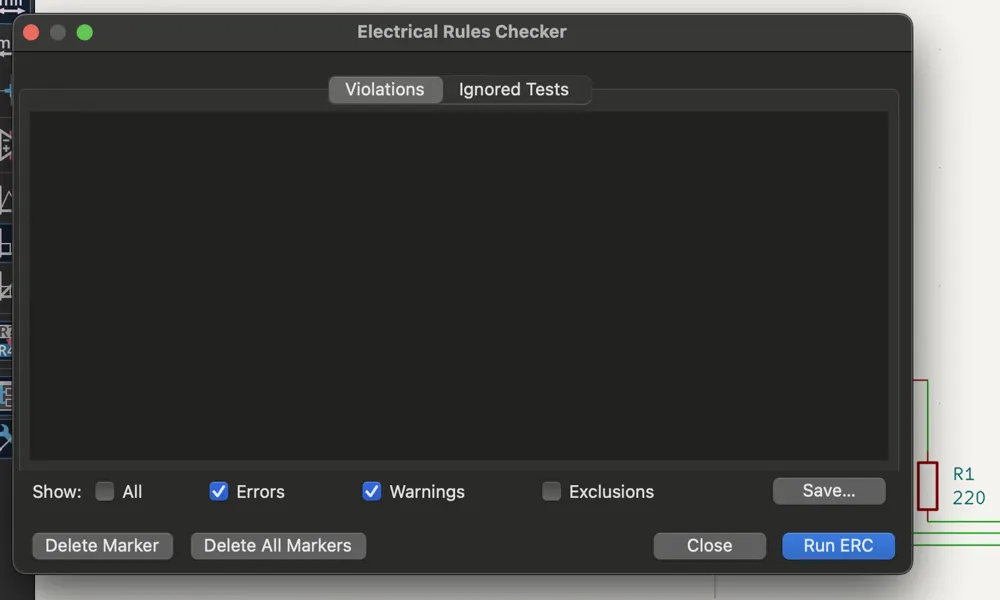Toggle the Warnings checkbox off

(372, 491)
